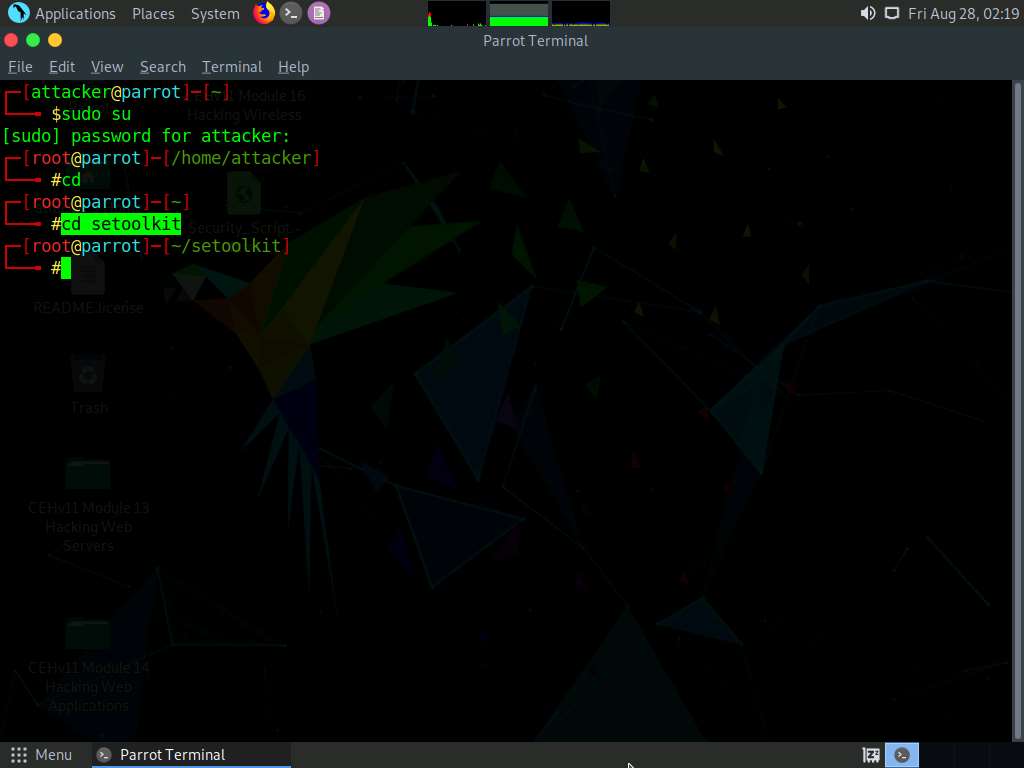Open Firefox from the top panel
This screenshot has width=1024, height=768.
263,13
